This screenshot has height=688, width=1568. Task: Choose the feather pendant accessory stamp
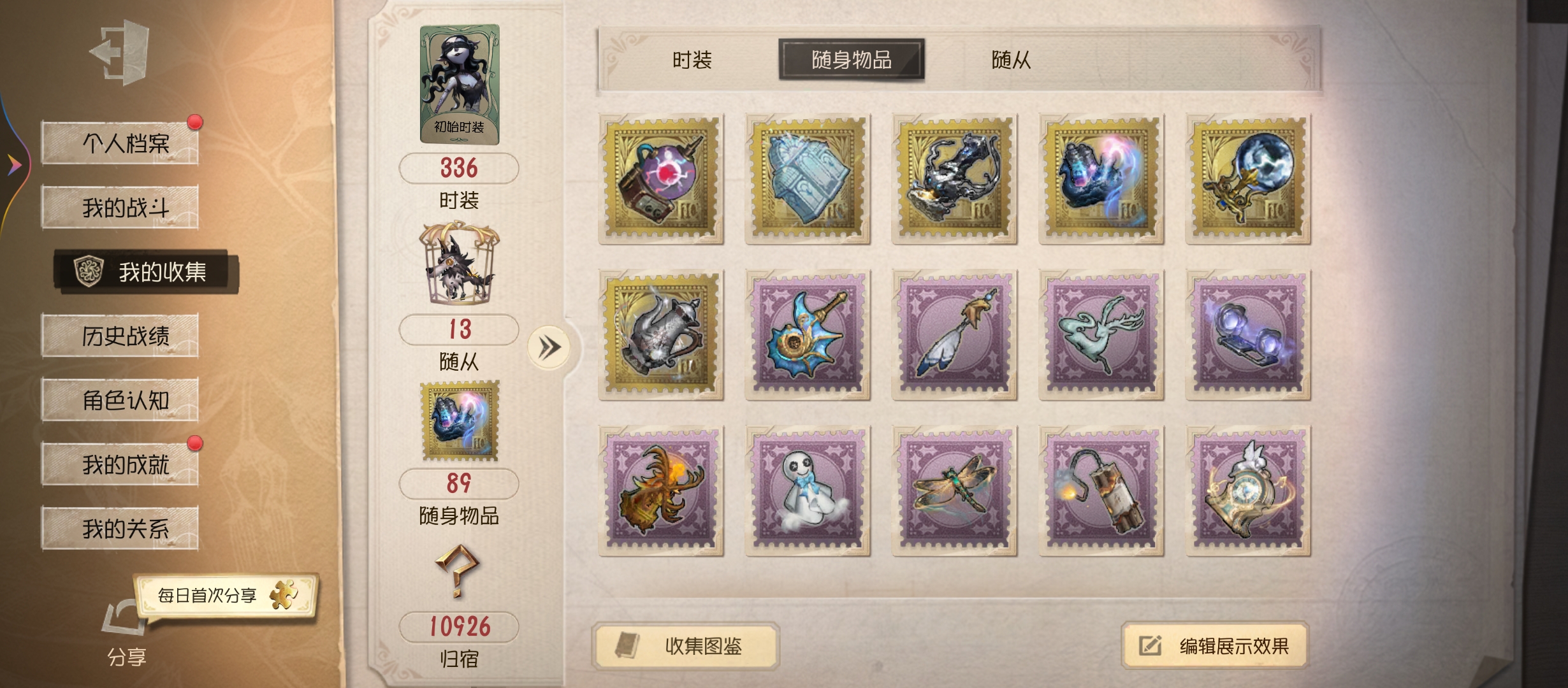pos(954,335)
